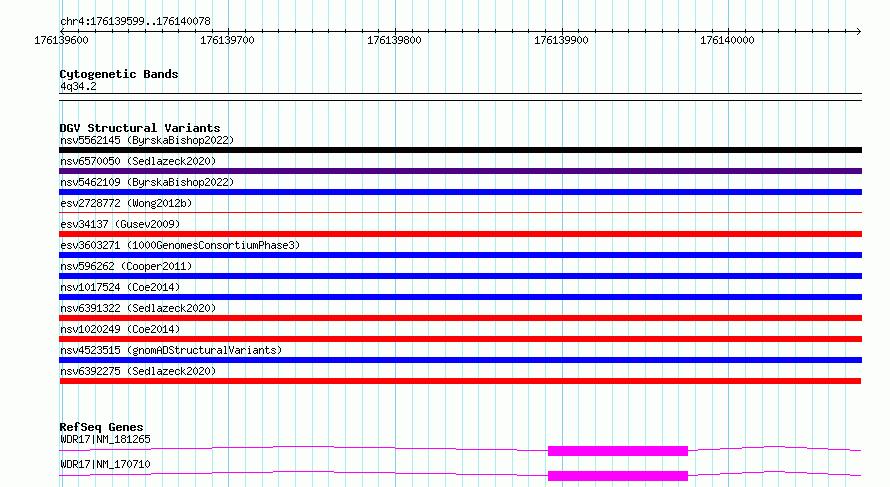Click the RefSeq Genes track title

pyautogui.click(x=101, y=427)
